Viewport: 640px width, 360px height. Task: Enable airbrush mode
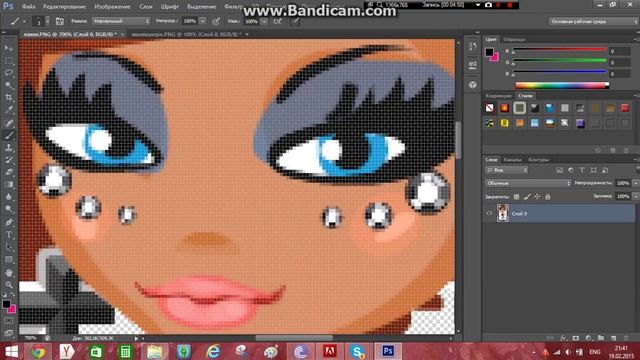pos(278,21)
